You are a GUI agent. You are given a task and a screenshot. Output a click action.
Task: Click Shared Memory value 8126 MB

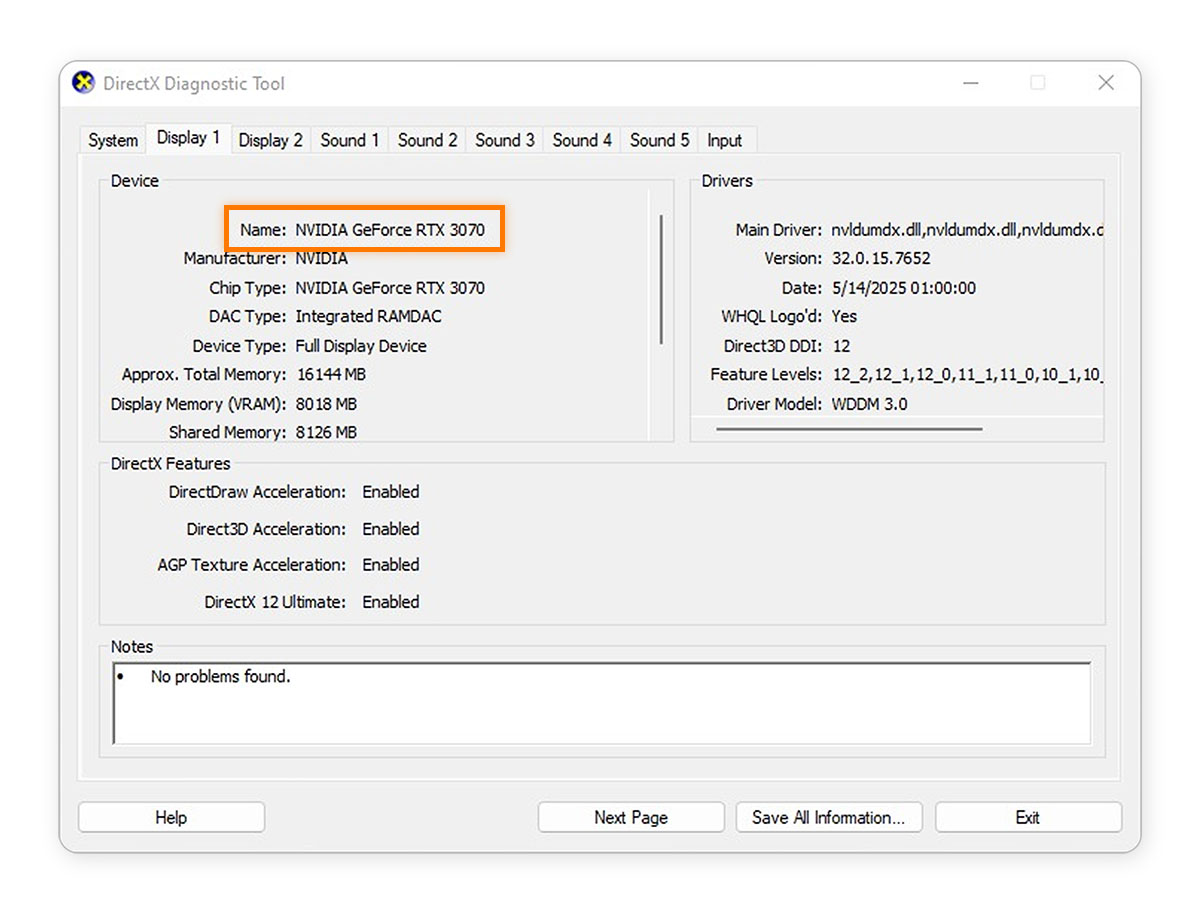coord(326,432)
